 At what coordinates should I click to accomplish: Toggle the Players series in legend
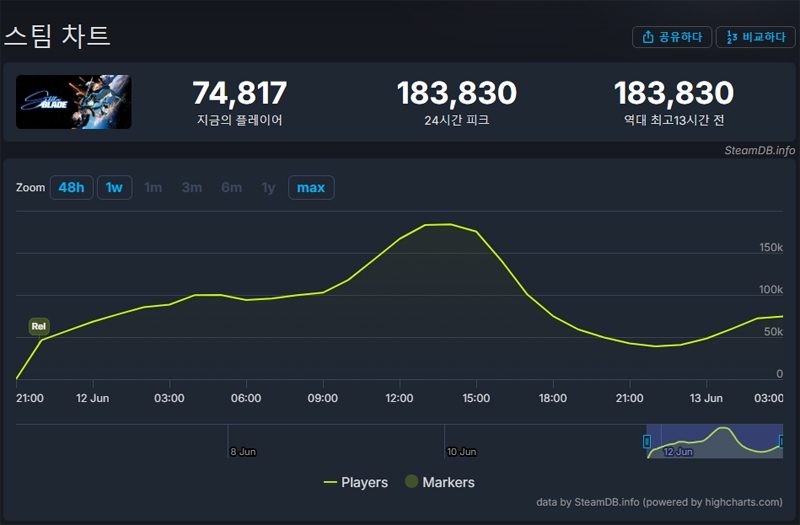356,482
